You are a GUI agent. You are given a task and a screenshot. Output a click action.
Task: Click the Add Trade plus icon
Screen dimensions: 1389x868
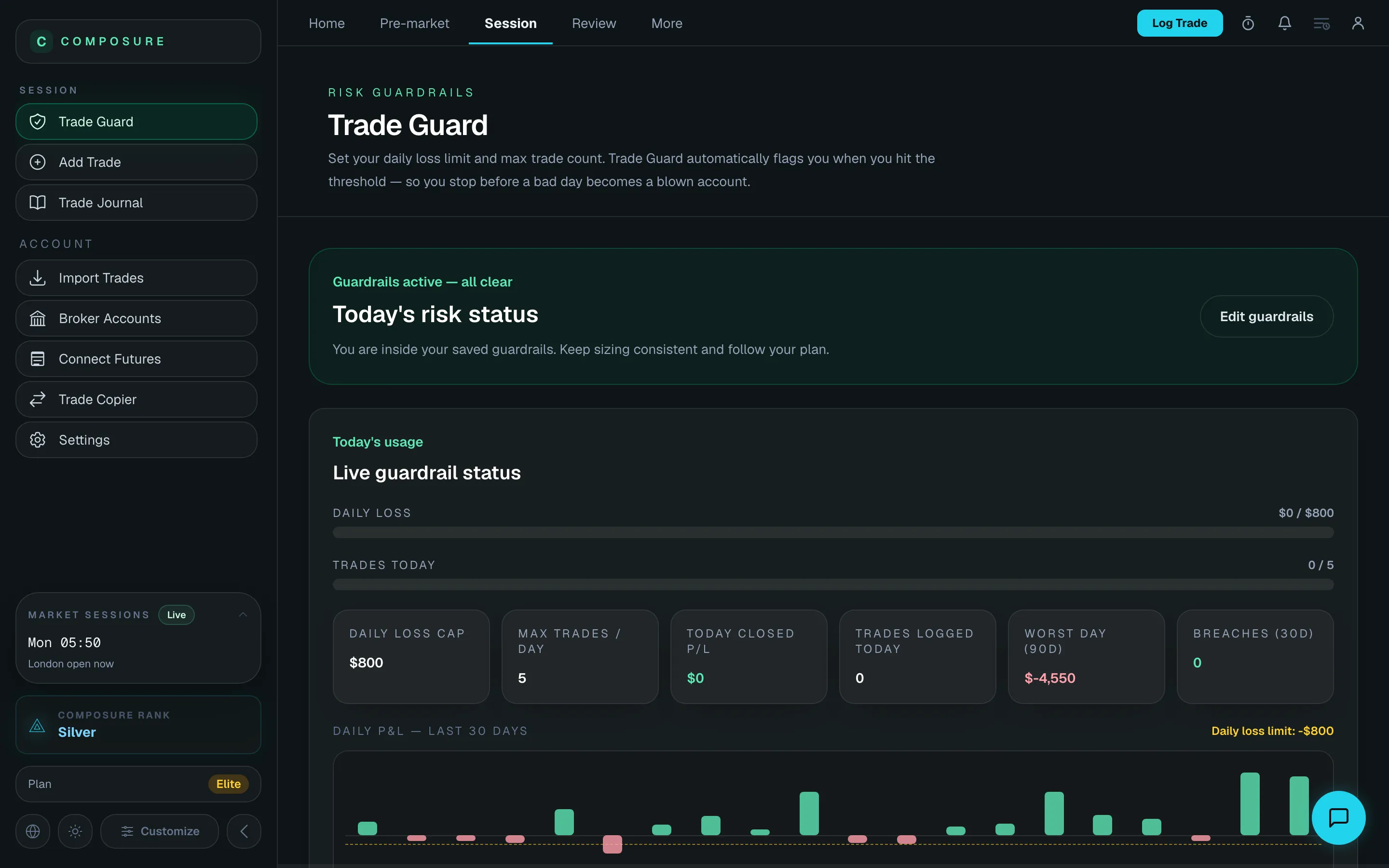click(38, 162)
